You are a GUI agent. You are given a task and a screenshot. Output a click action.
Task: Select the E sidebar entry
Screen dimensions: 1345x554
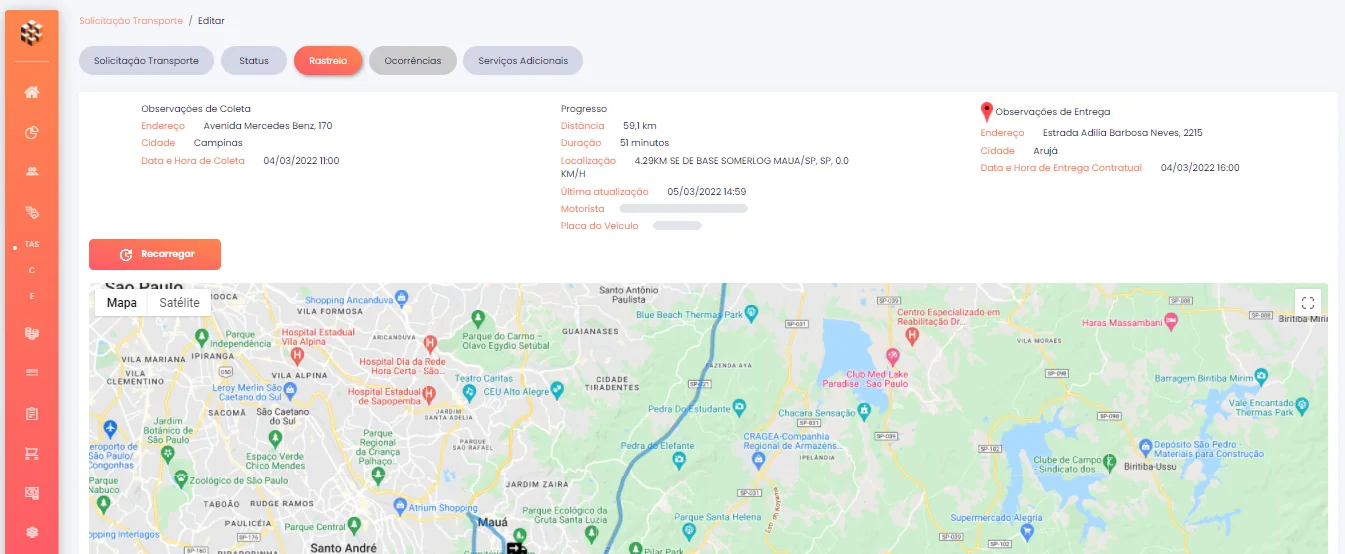pyautogui.click(x=32, y=296)
